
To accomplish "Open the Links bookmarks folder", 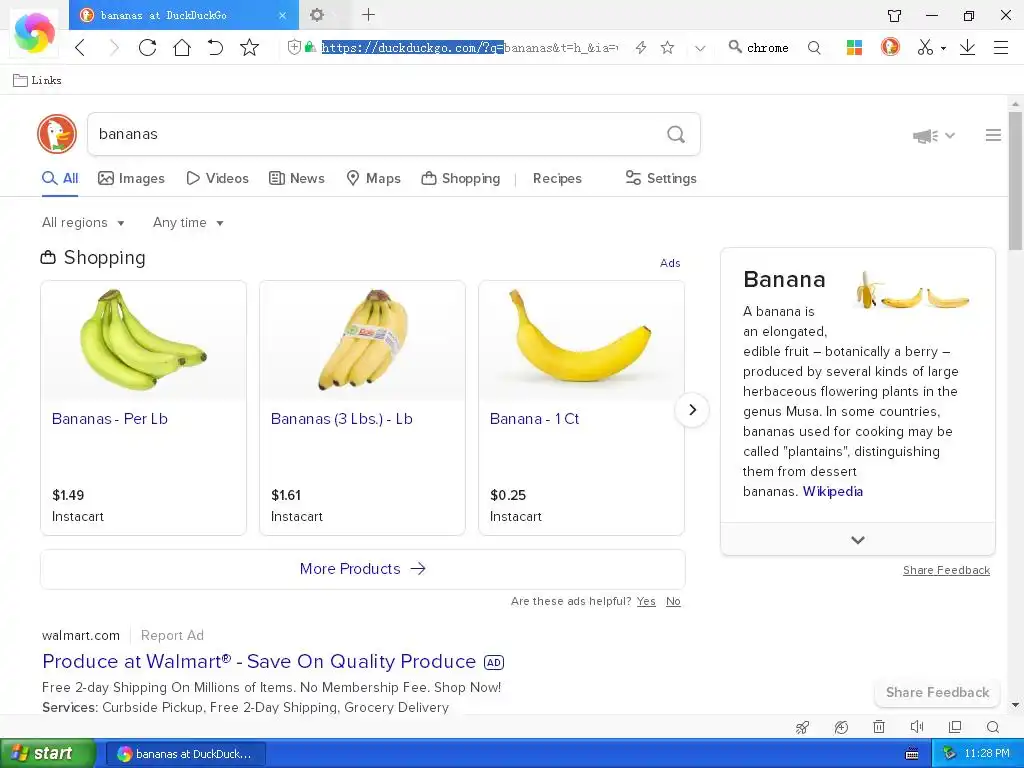I will pyautogui.click(x=37, y=80).
